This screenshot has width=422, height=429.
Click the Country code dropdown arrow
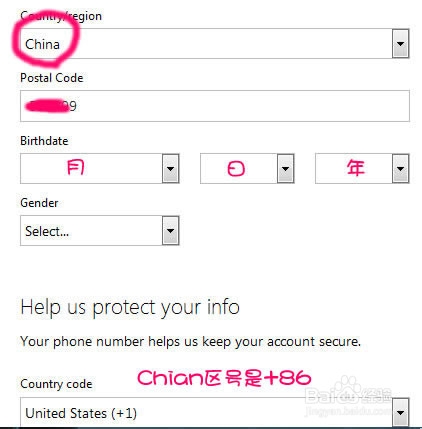[x=401, y=413]
